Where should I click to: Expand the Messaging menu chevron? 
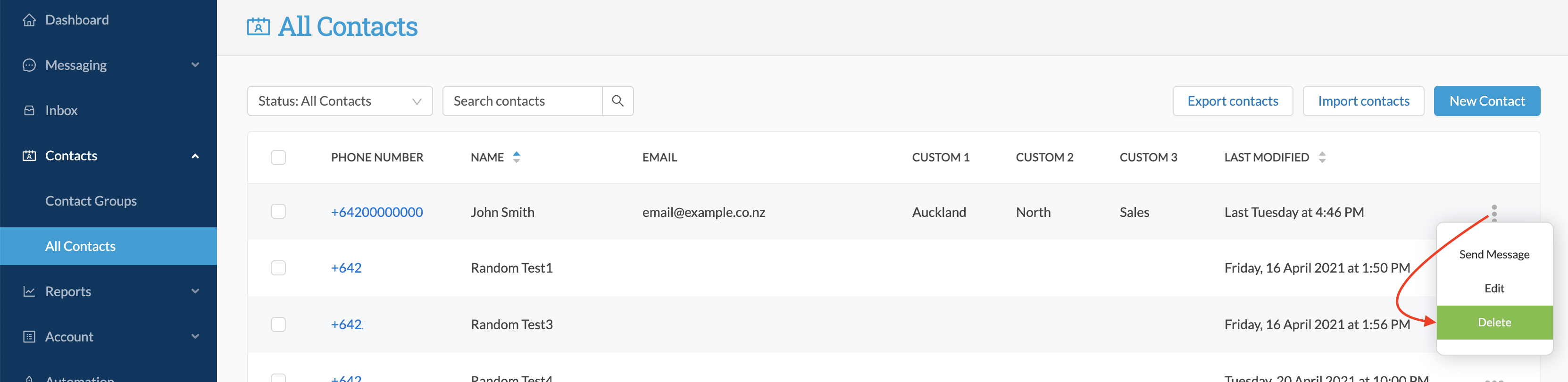[x=195, y=65]
